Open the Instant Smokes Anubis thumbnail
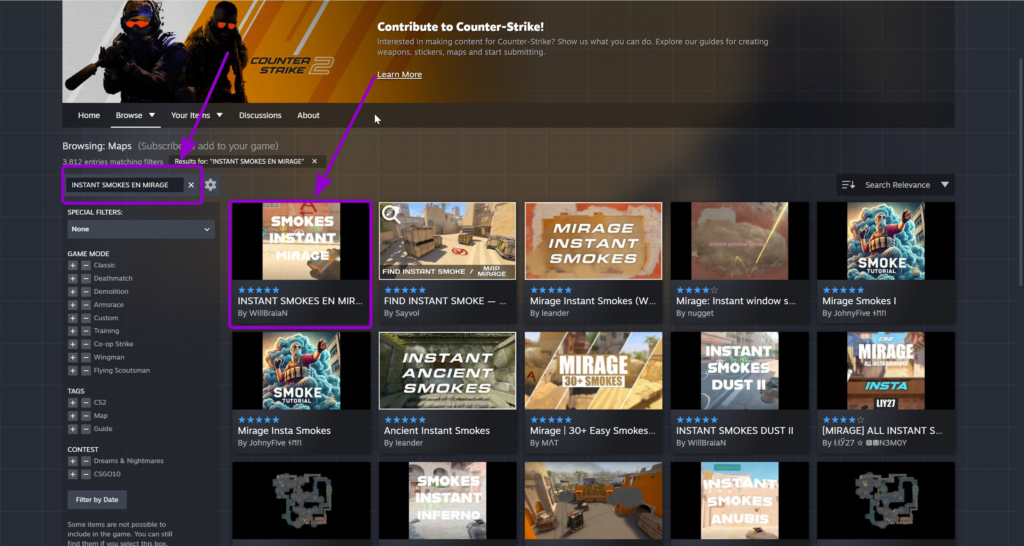Viewport: 1024px width, 546px height. [x=739, y=501]
